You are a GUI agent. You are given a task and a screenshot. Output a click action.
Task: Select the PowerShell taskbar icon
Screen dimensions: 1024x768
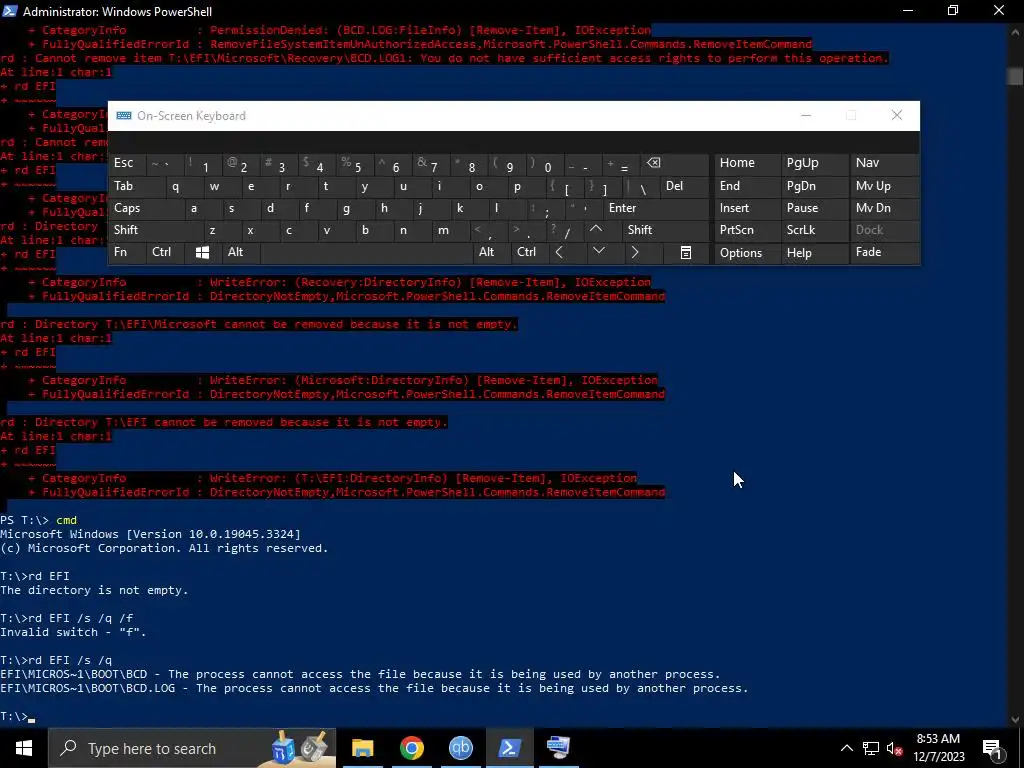509,748
